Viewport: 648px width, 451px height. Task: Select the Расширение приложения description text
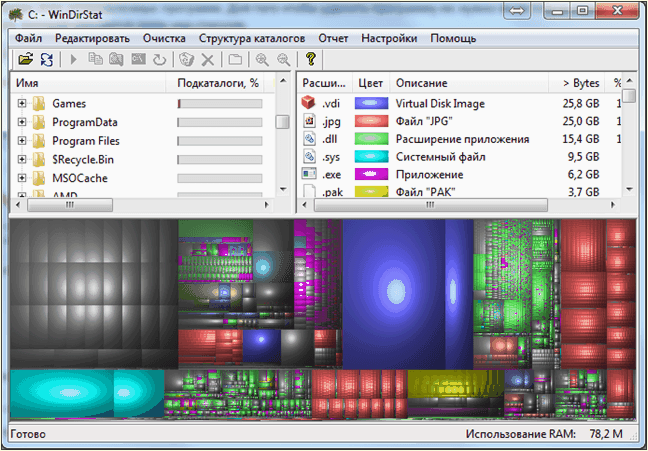click(462, 139)
